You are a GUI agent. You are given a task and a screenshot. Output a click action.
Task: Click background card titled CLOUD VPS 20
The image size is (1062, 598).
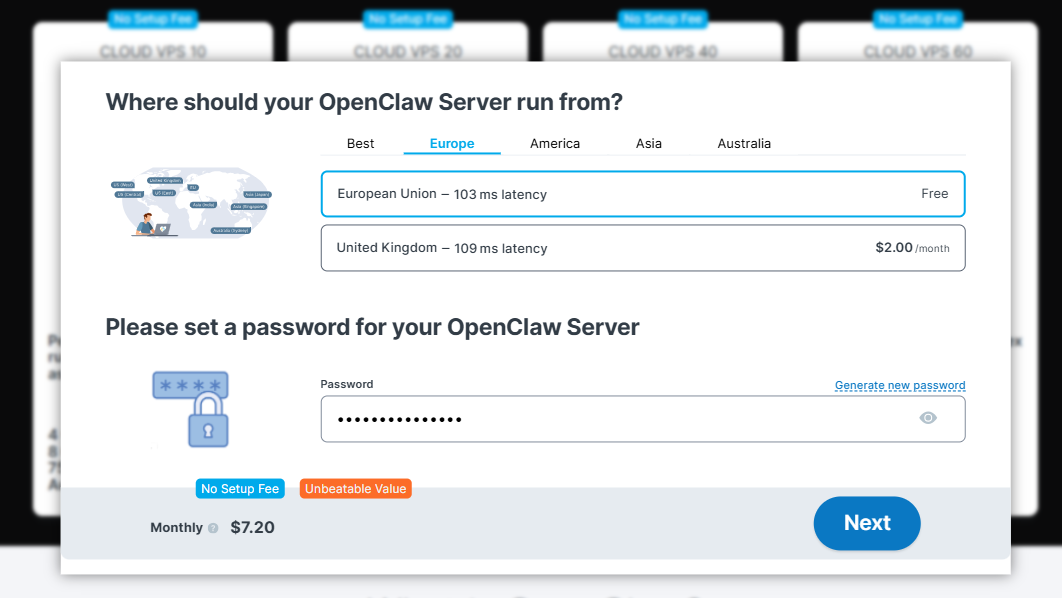coord(408,51)
